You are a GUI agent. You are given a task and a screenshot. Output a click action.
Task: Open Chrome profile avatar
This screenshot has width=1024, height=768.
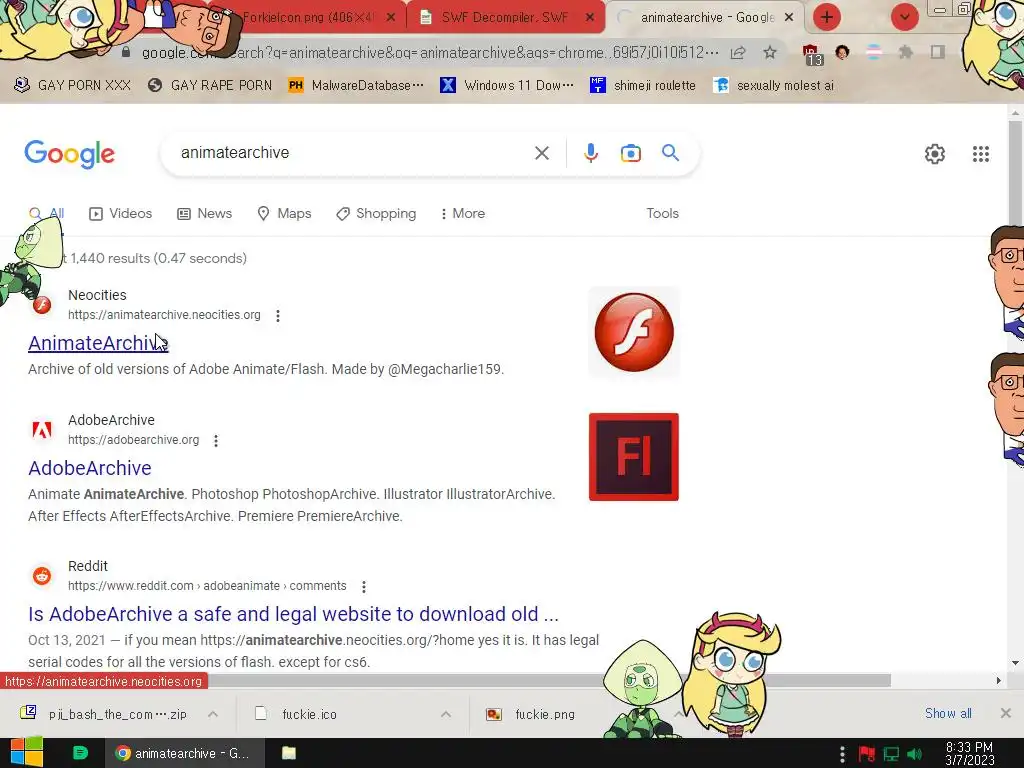coord(842,52)
